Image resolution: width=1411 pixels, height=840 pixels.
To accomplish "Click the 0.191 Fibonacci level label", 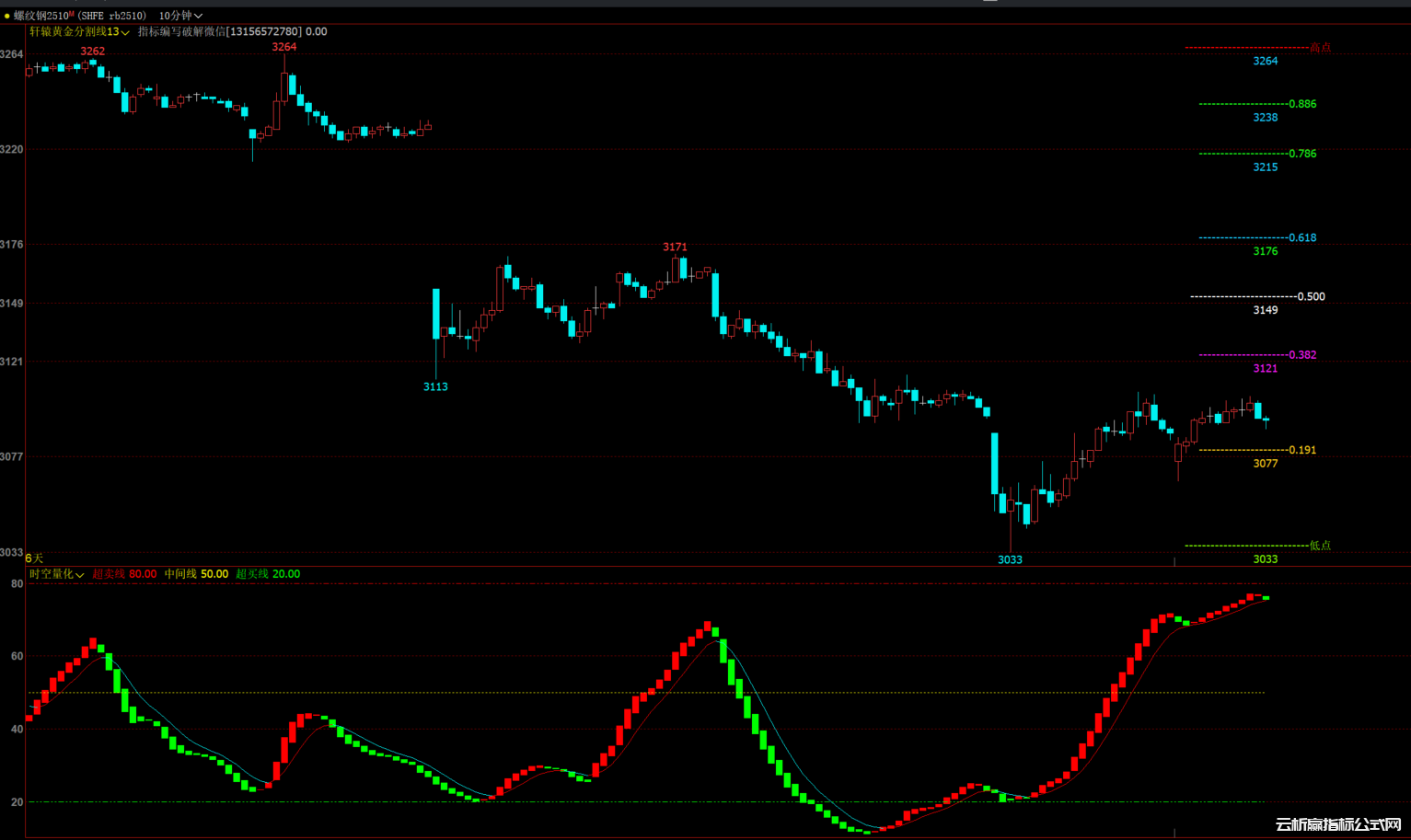I will [x=1302, y=451].
